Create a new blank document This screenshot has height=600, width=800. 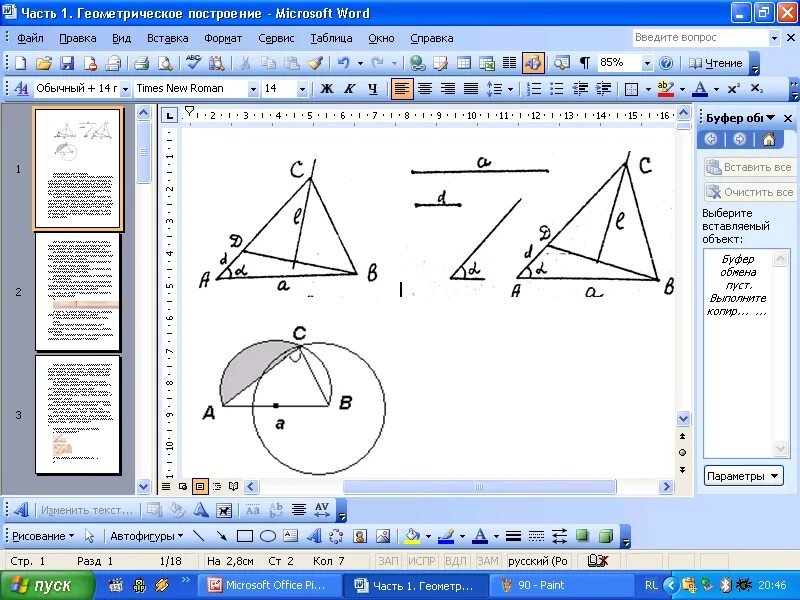(x=20, y=63)
